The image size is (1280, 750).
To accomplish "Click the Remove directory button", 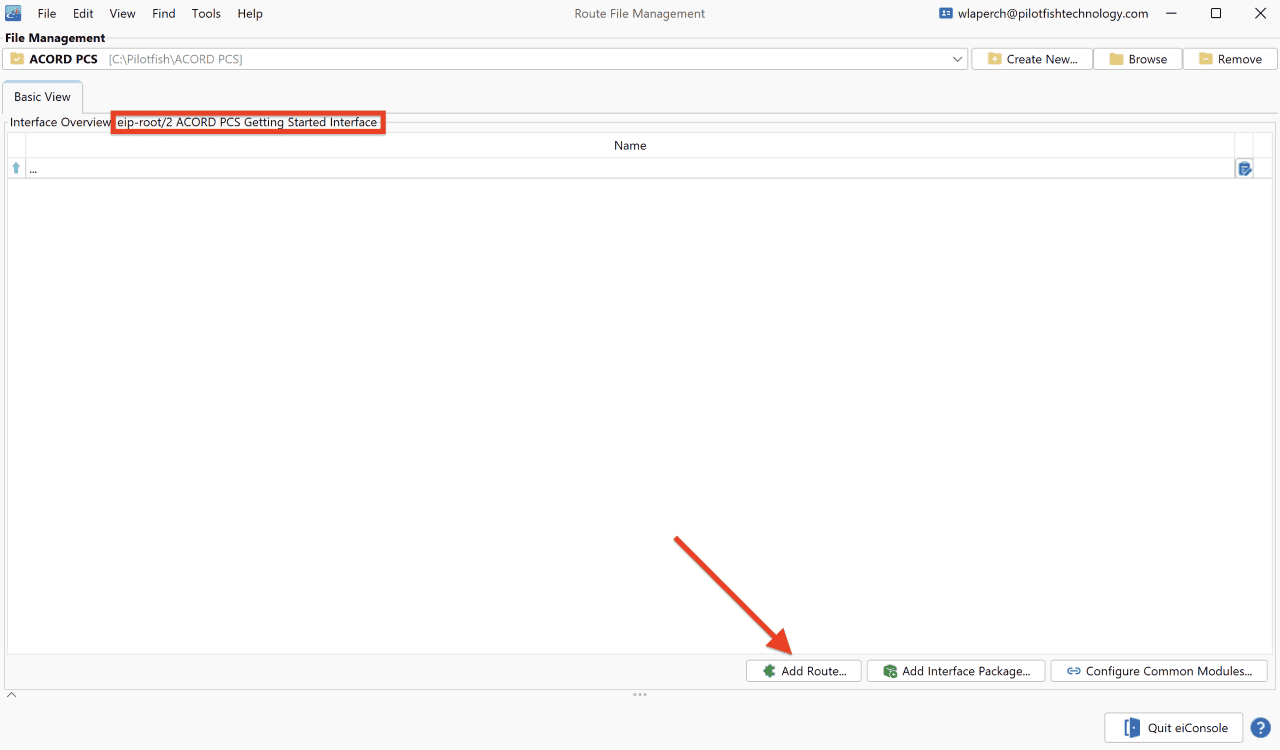I will pos(1229,59).
